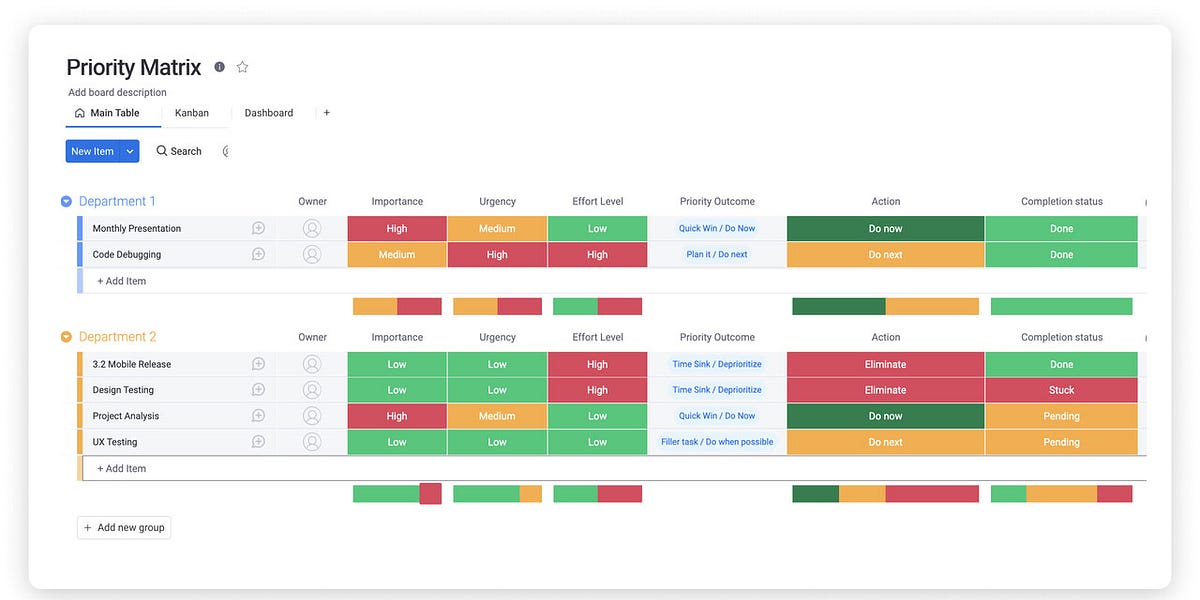Open the New Item dropdown arrow
Image resolution: width=1200 pixels, height=600 pixels.
pyautogui.click(x=126, y=150)
